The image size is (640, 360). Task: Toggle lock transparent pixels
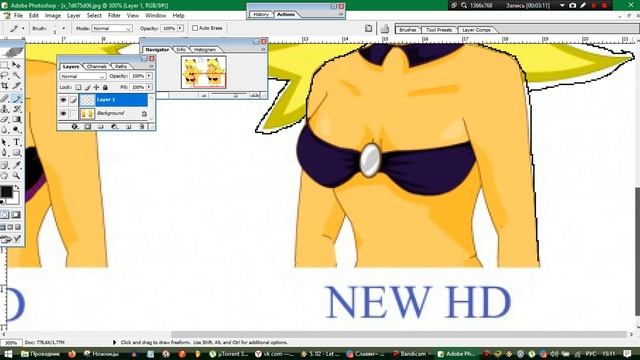pos(78,87)
